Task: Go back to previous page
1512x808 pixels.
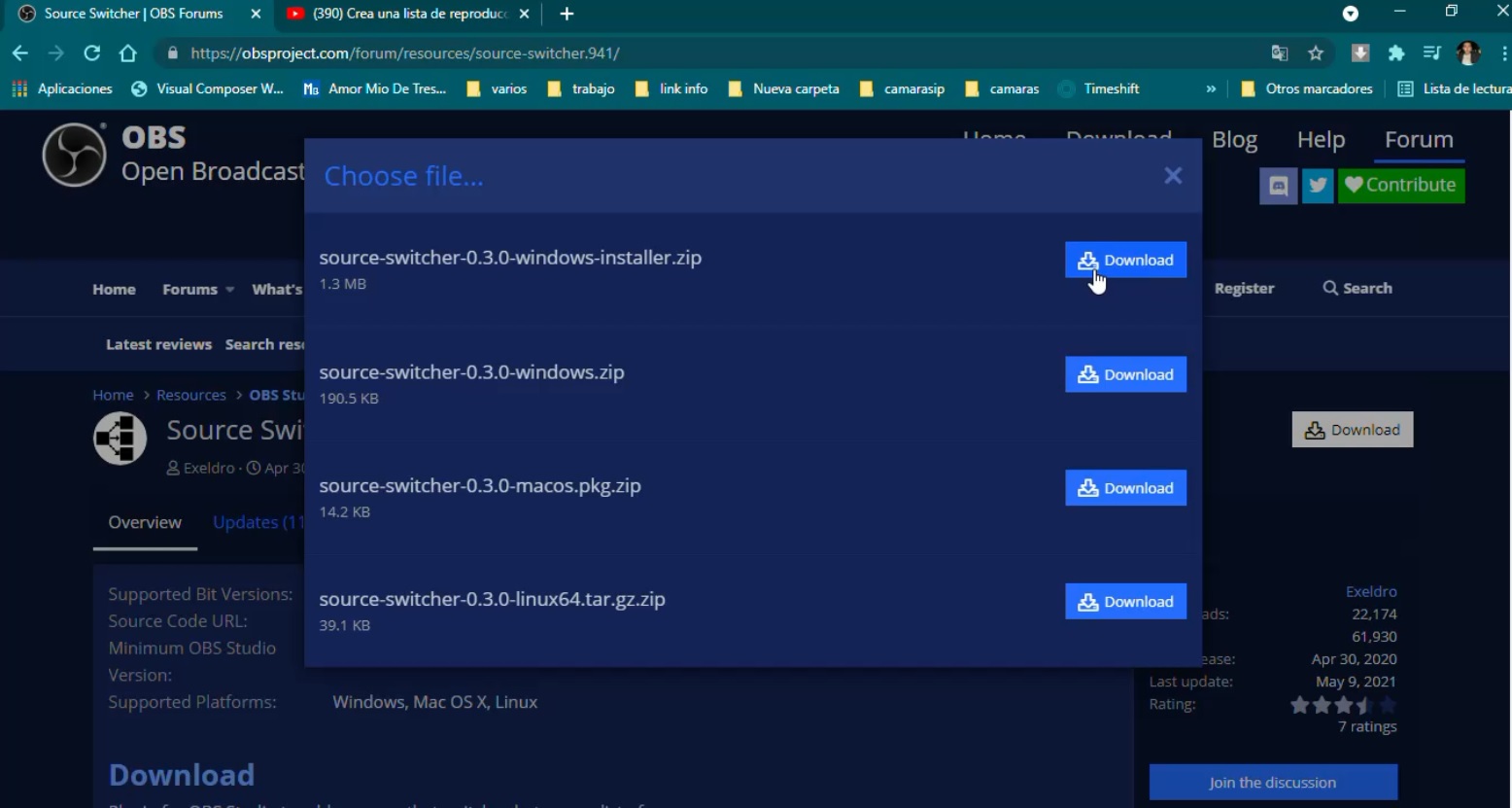Action: [20, 53]
